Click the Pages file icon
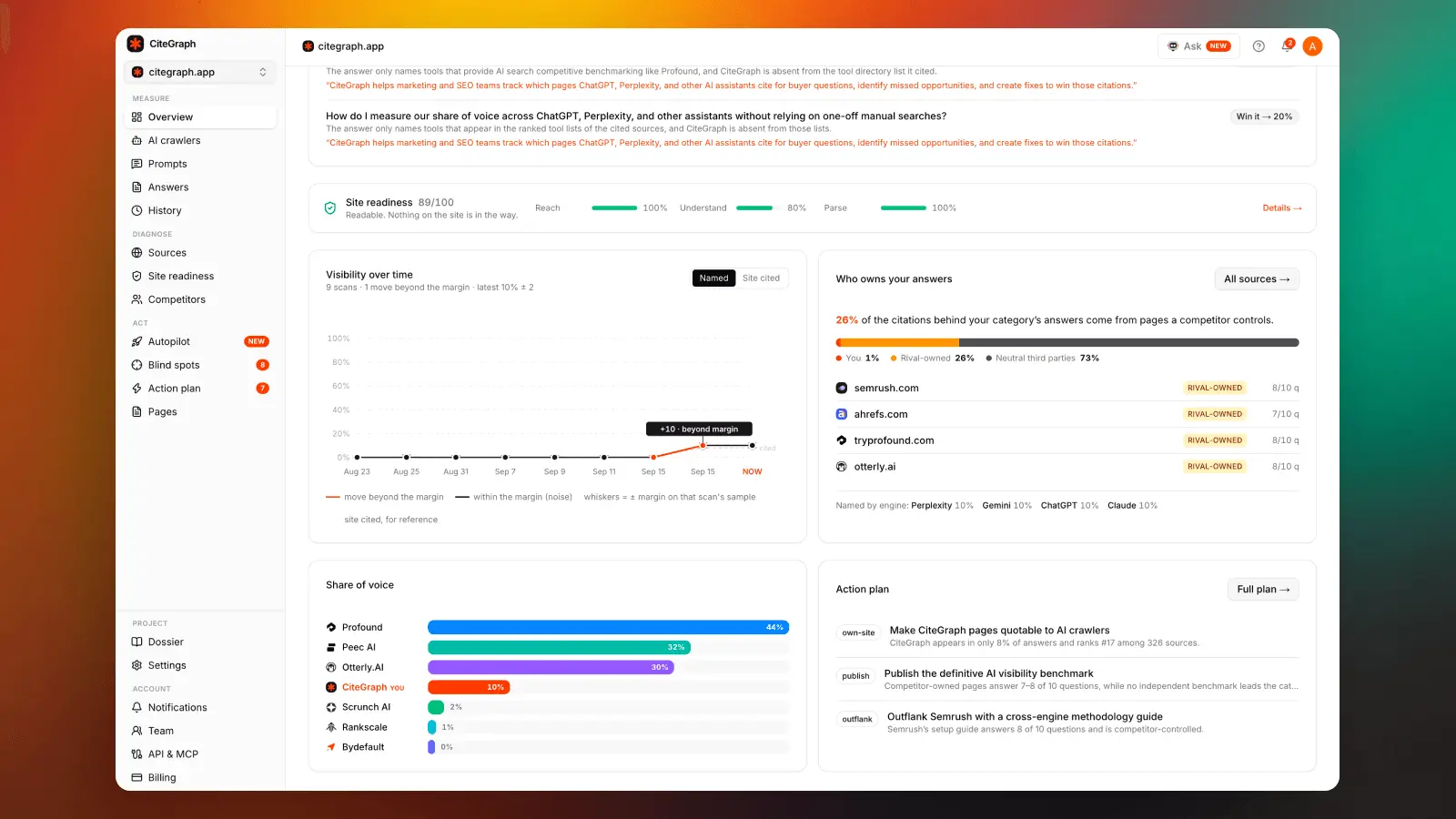 [x=136, y=411]
